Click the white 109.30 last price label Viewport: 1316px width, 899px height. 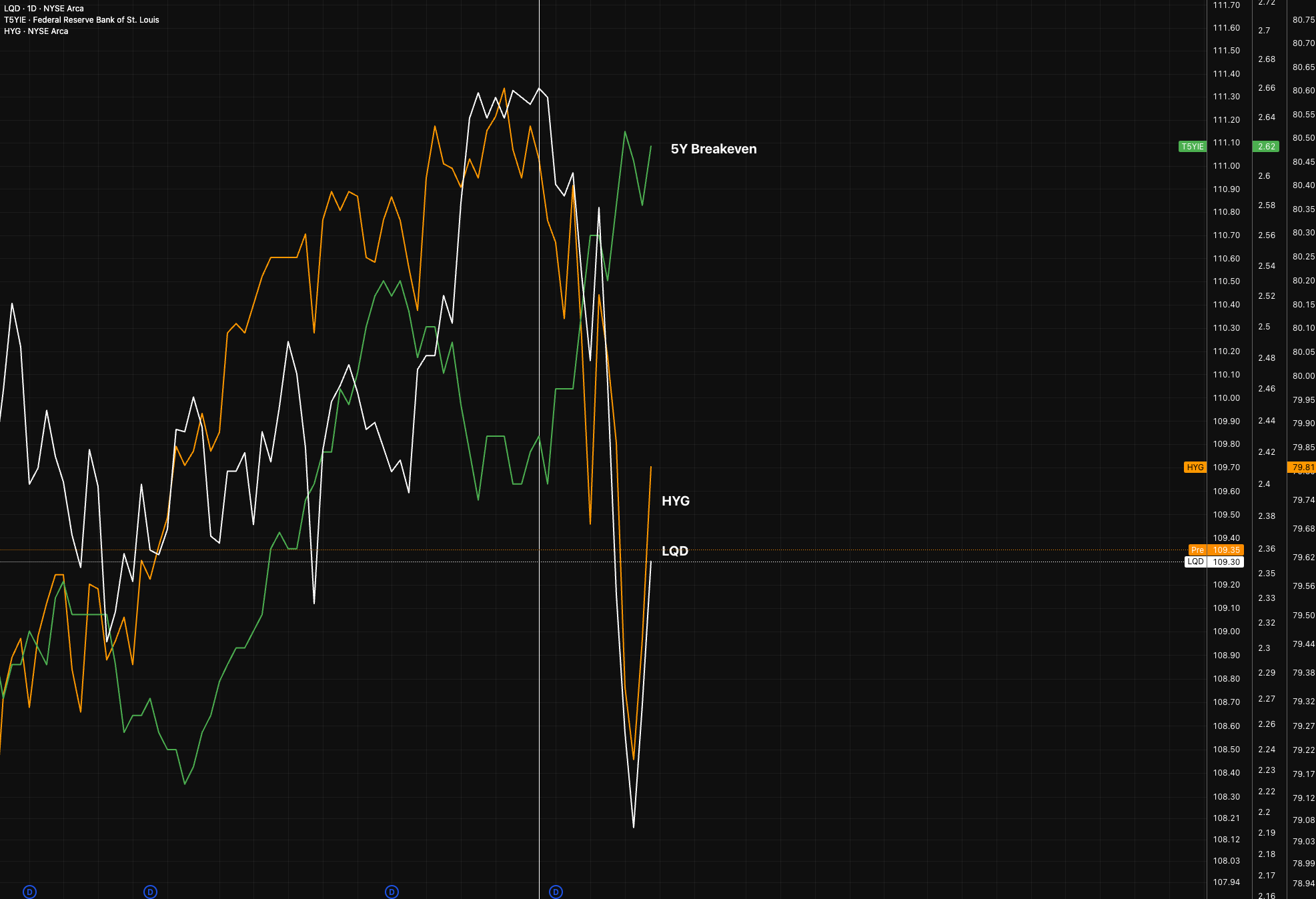coord(1226,562)
